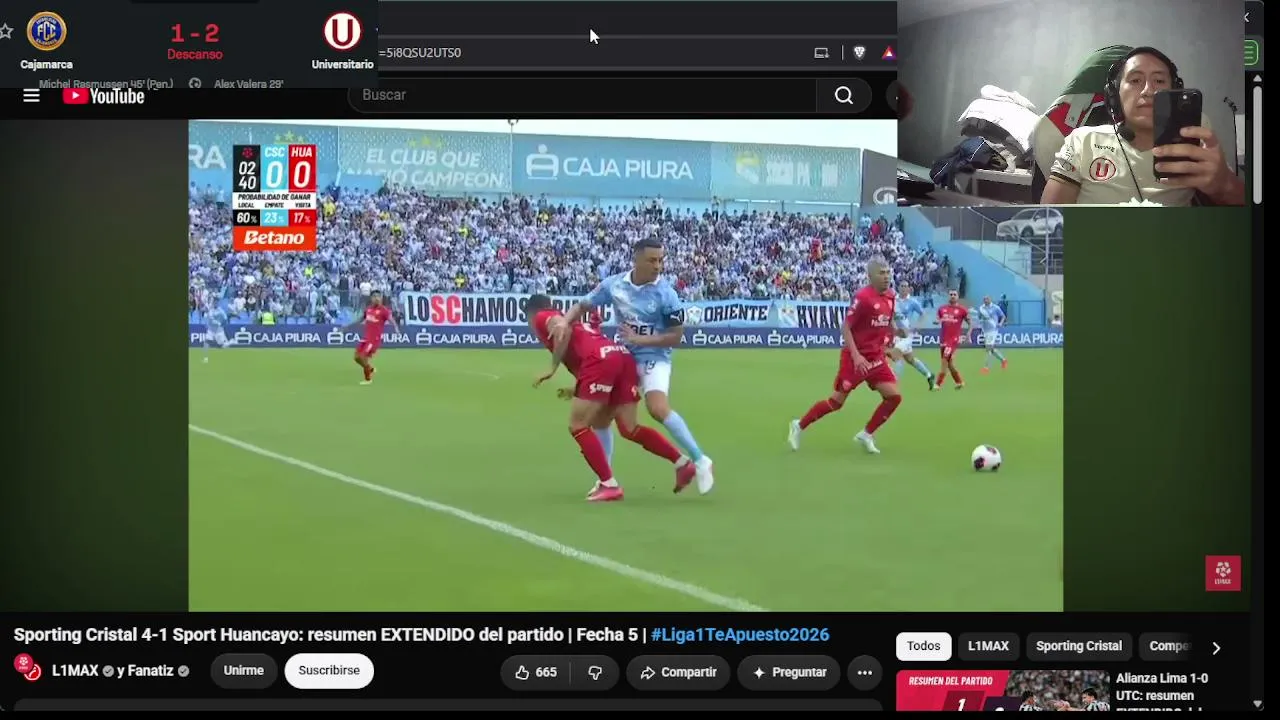Click the page scrollbar down arrow
This screenshot has width=1280, height=720.
pyautogui.click(x=1258, y=704)
